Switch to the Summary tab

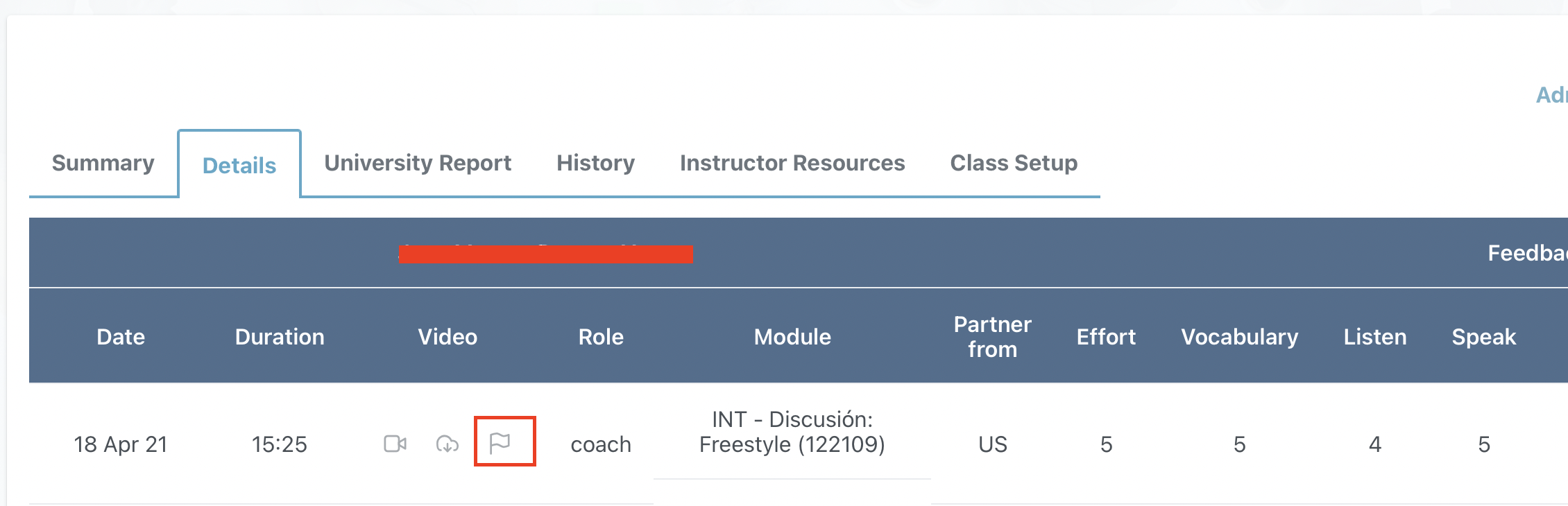point(103,163)
